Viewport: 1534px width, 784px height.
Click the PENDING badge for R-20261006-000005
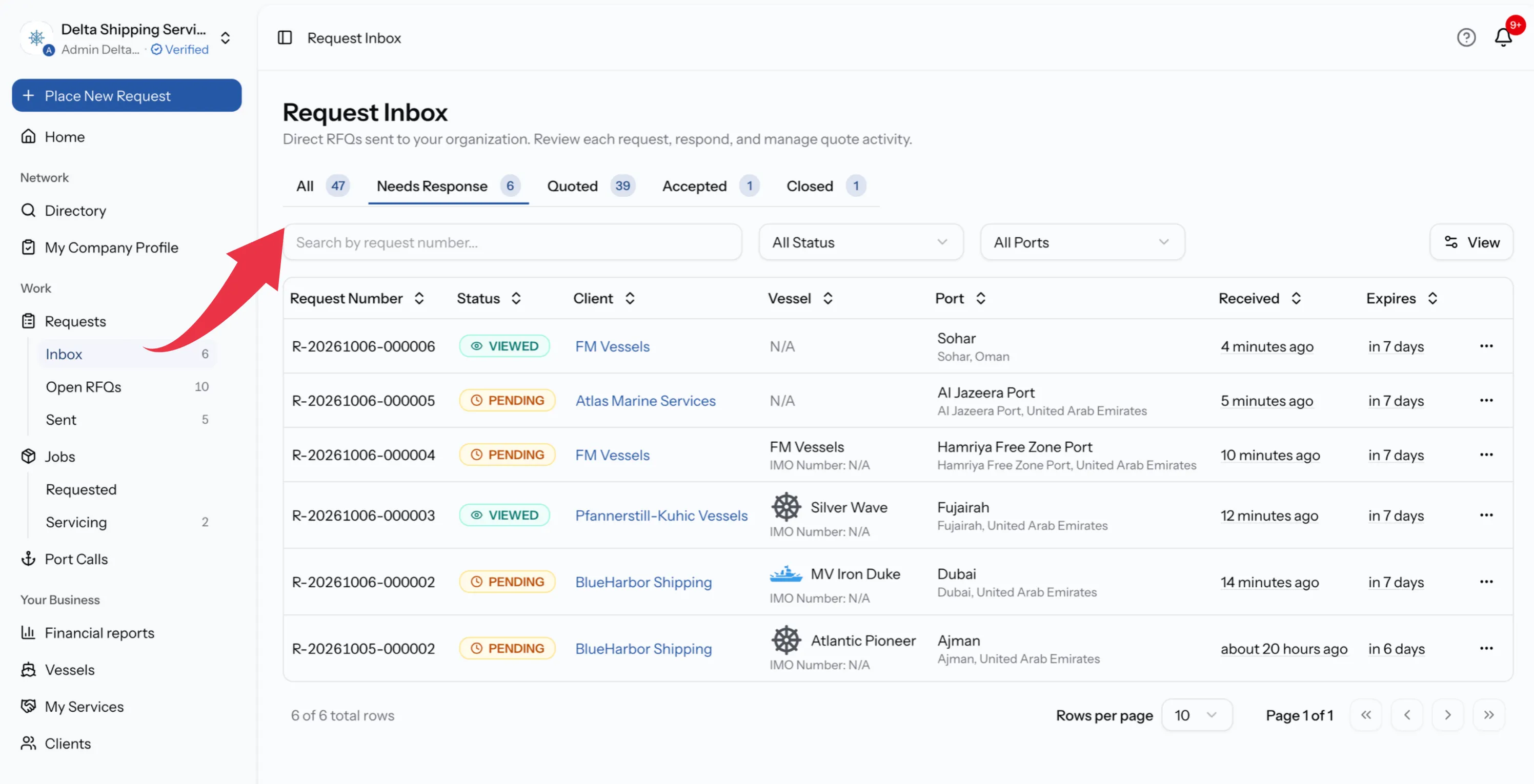507,400
